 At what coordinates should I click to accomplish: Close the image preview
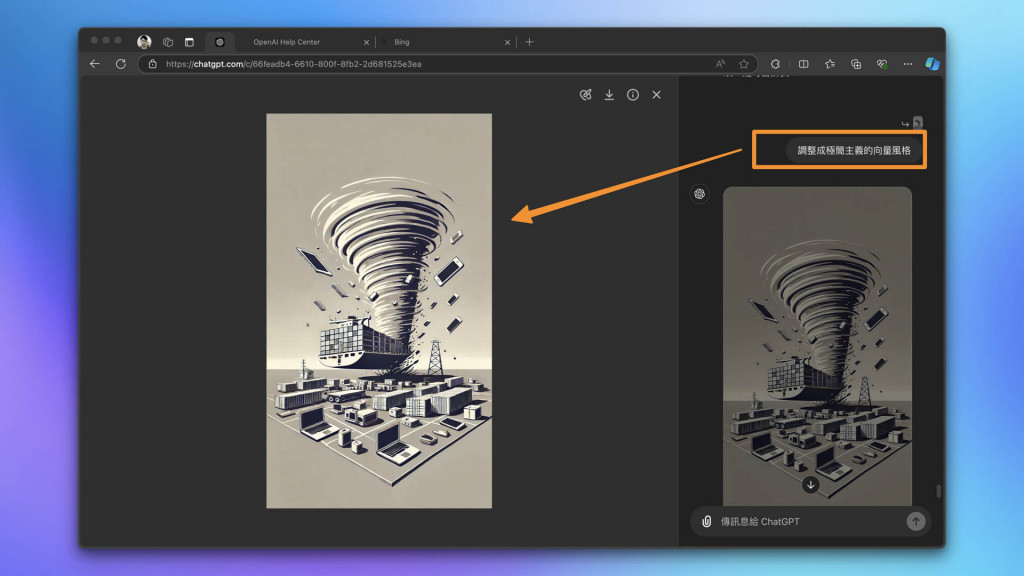tap(656, 95)
